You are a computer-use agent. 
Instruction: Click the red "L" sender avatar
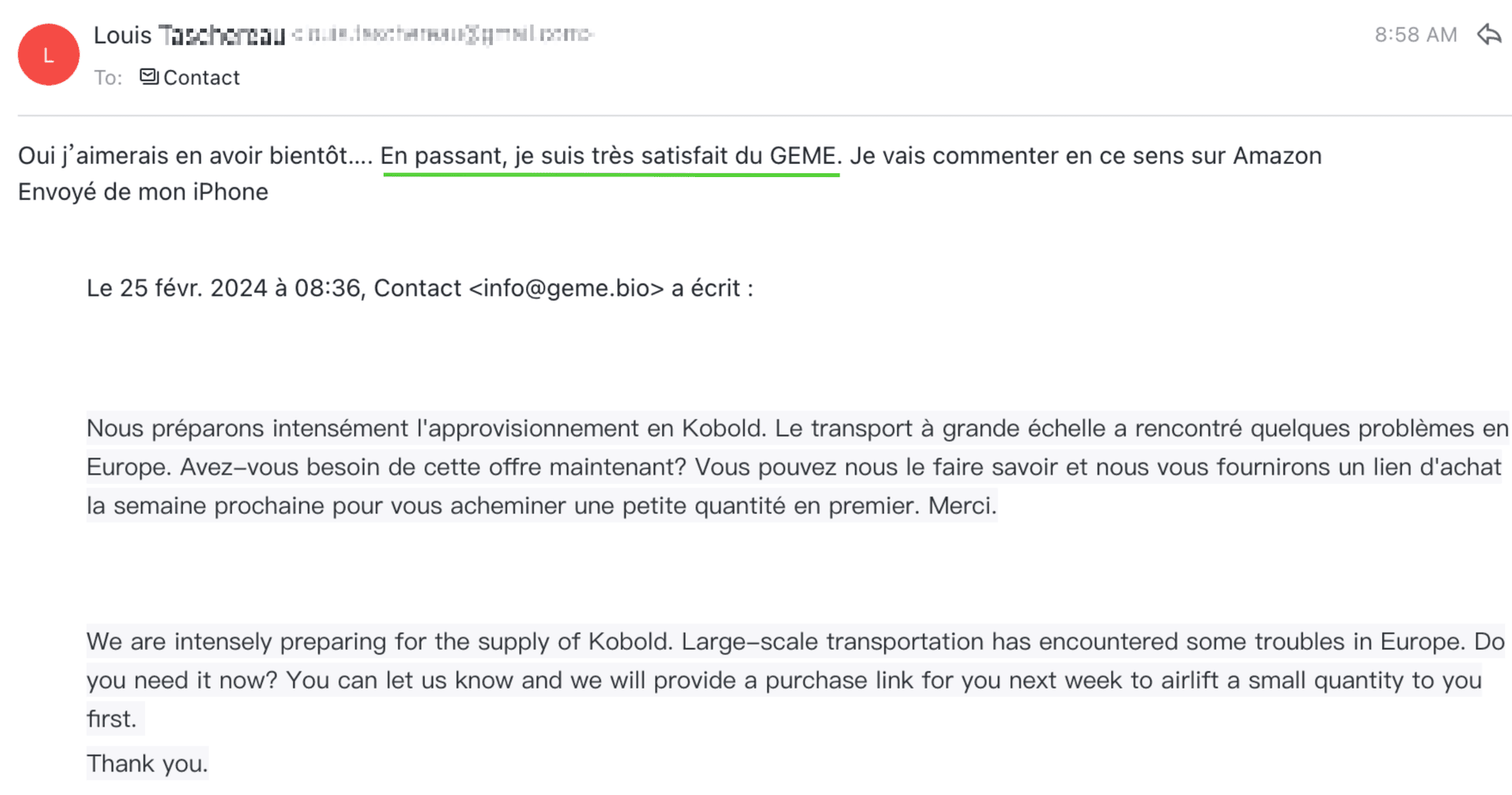tap(49, 54)
